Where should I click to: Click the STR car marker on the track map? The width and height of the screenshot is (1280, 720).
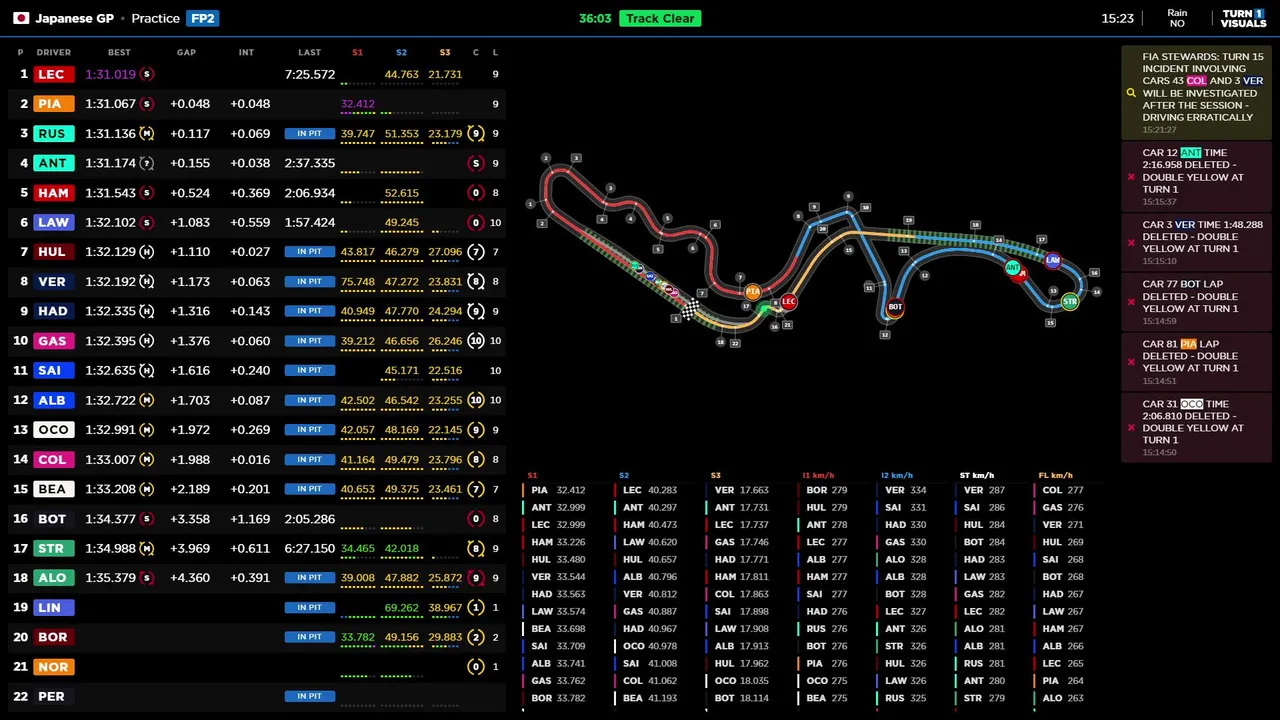1070,301
